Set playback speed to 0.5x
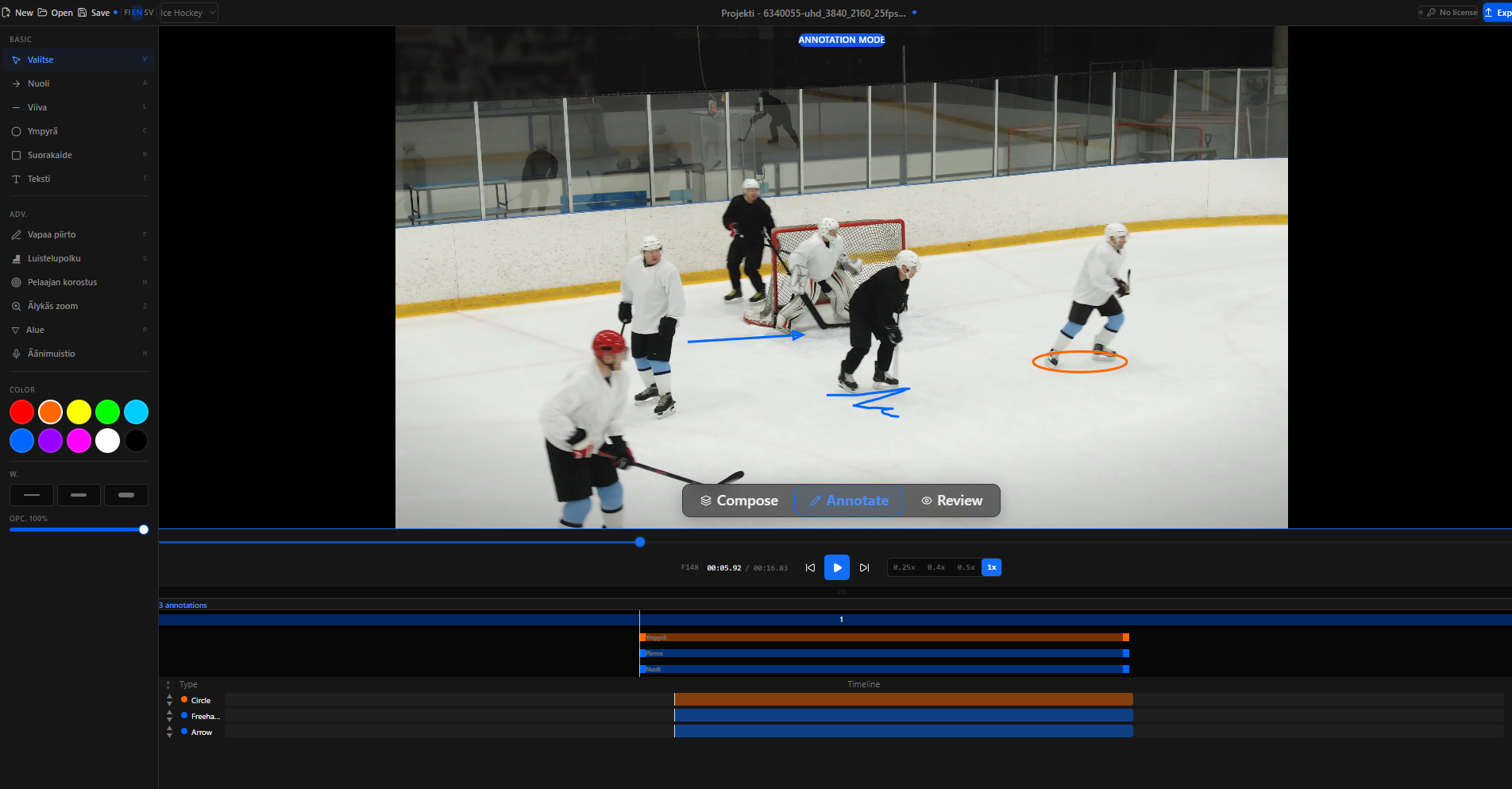Screen dimensions: 1512x789 (x=966, y=567)
